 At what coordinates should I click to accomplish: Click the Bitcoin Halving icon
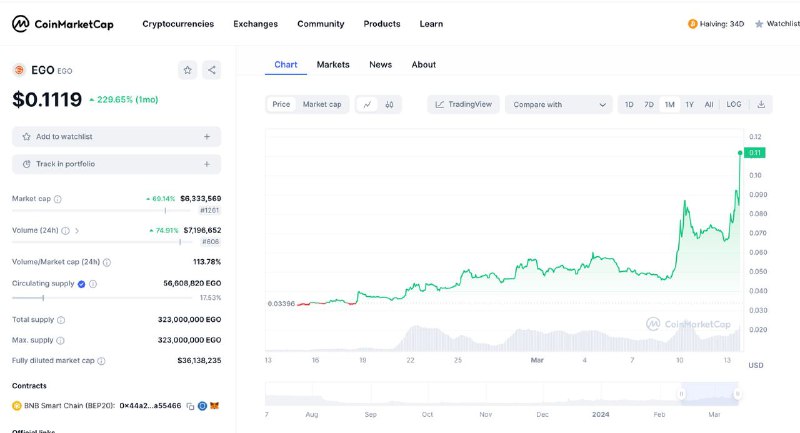tap(692, 24)
